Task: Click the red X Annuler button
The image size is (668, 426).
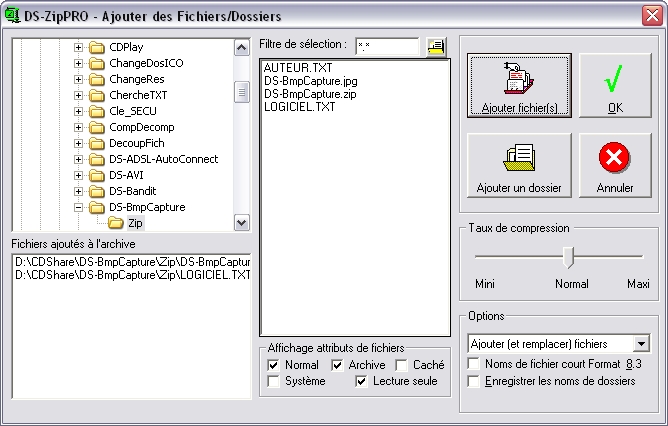Action: click(x=615, y=159)
